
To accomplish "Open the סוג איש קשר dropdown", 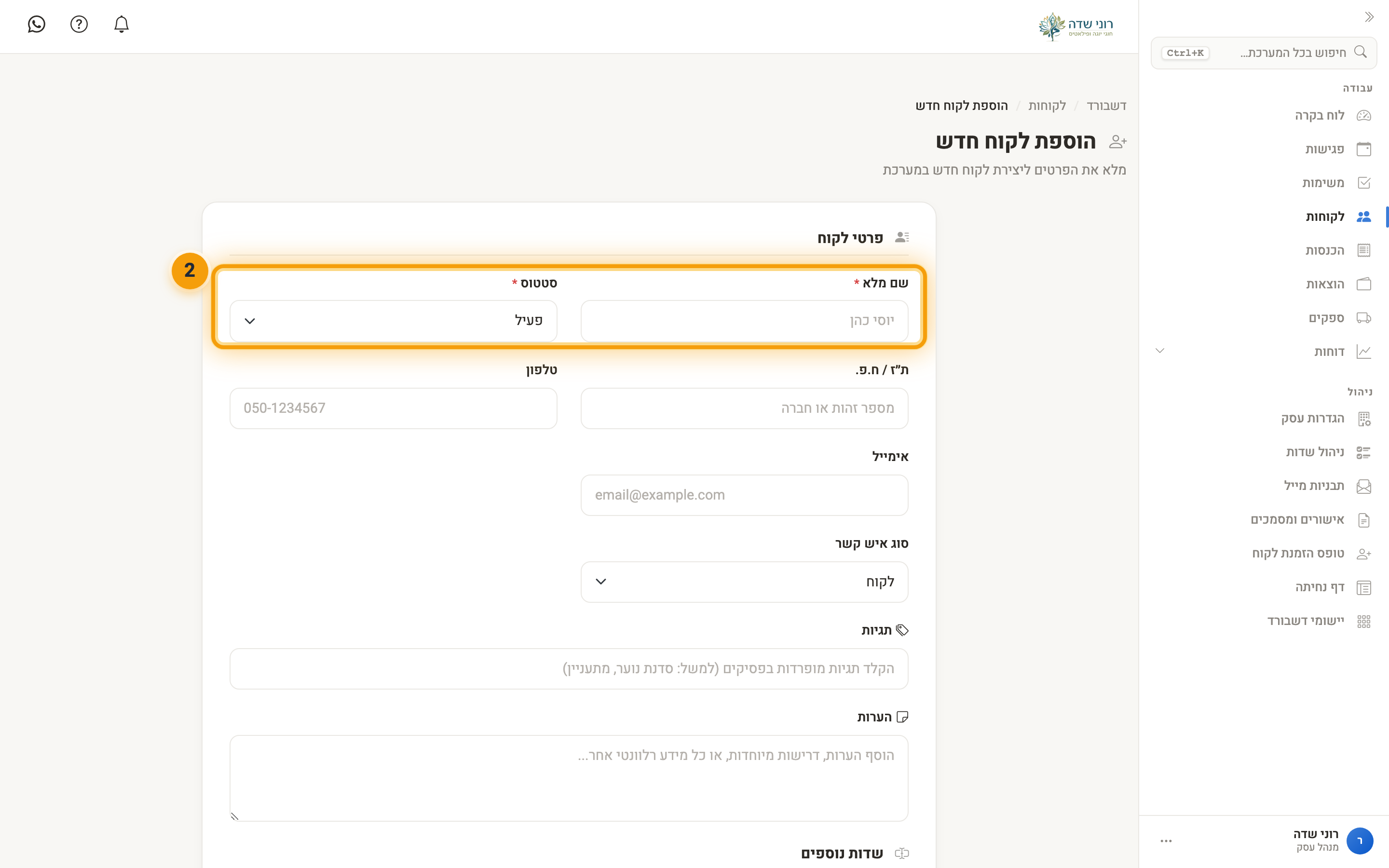I will coord(744,582).
